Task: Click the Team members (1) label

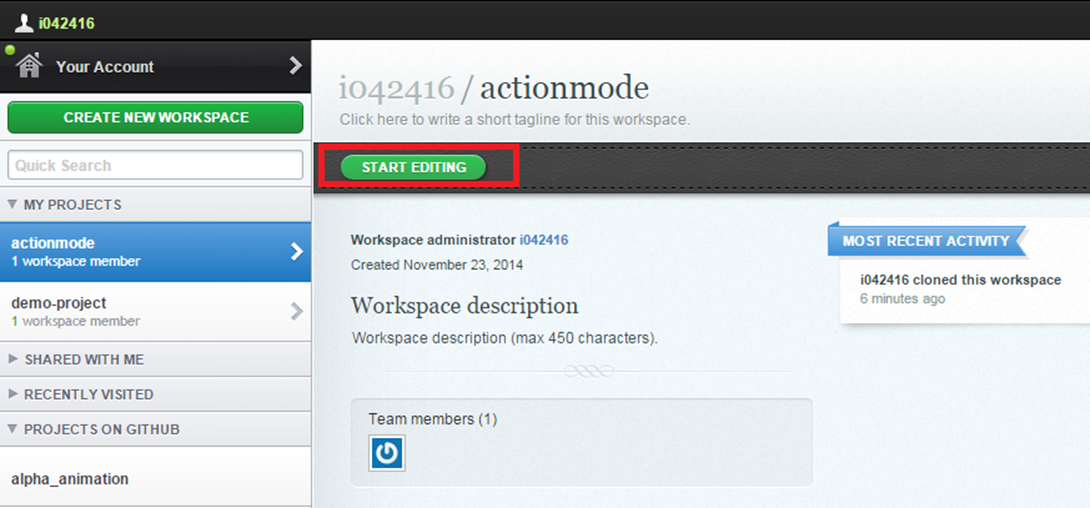Action: pos(433,419)
